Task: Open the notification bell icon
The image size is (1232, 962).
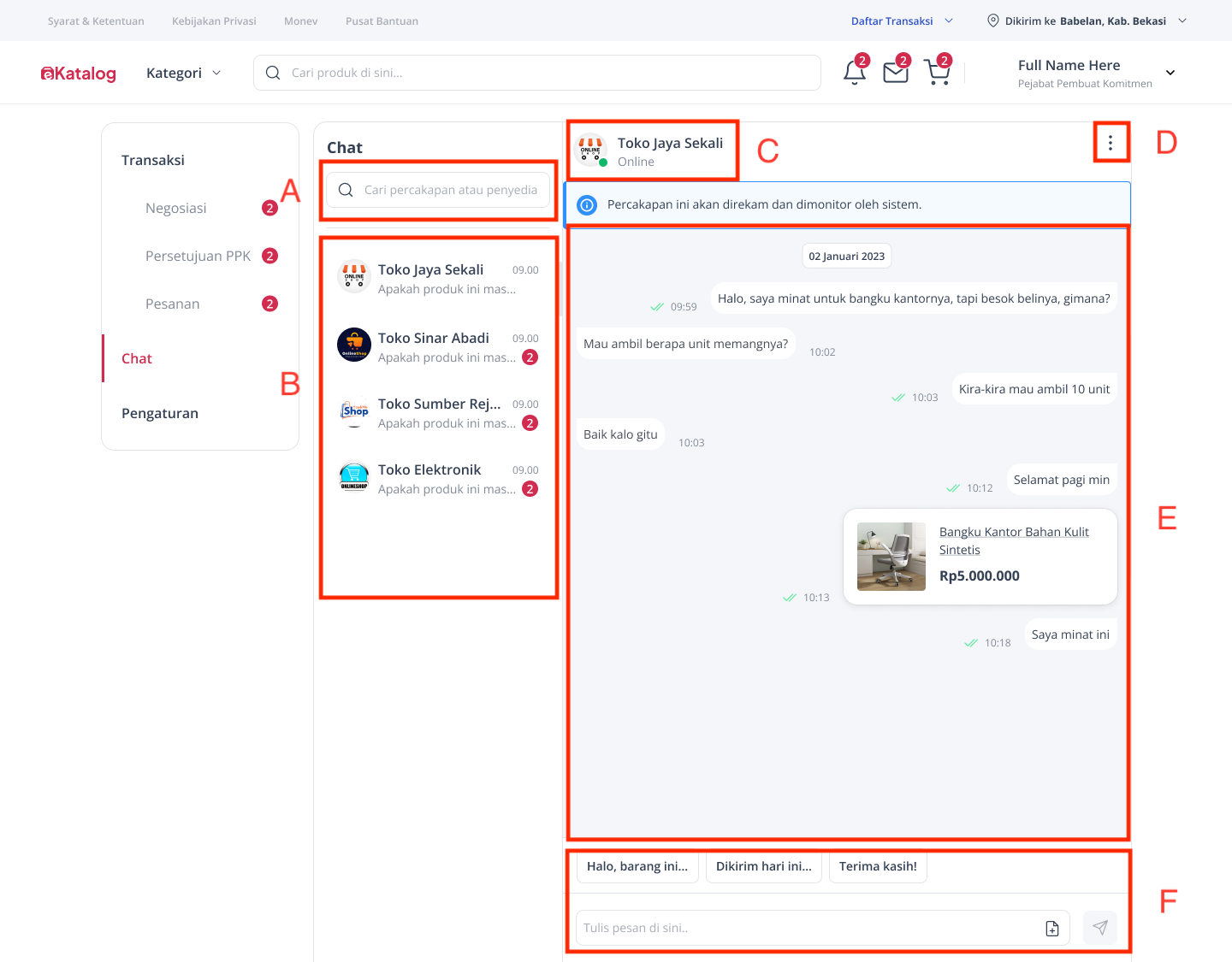Action: tap(854, 73)
